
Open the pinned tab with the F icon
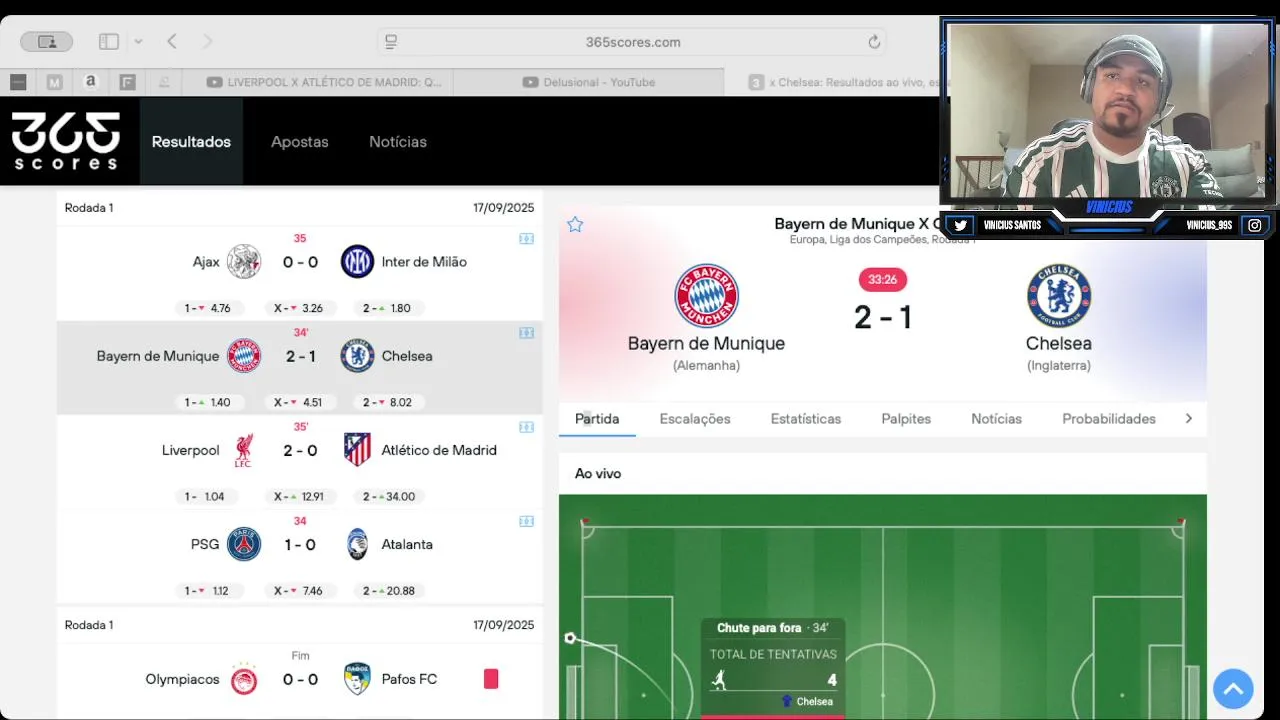(x=127, y=82)
